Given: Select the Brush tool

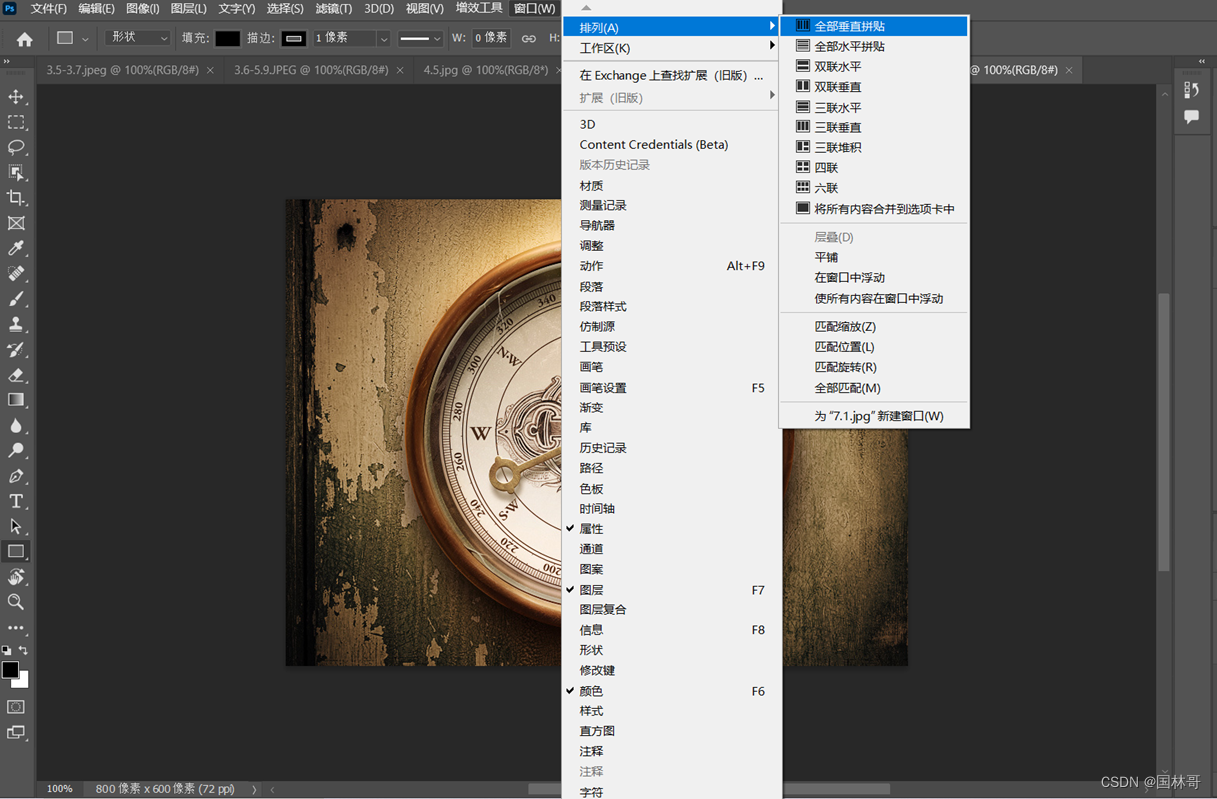Looking at the screenshot, I should pyautogui.click(x=16, y=299).
